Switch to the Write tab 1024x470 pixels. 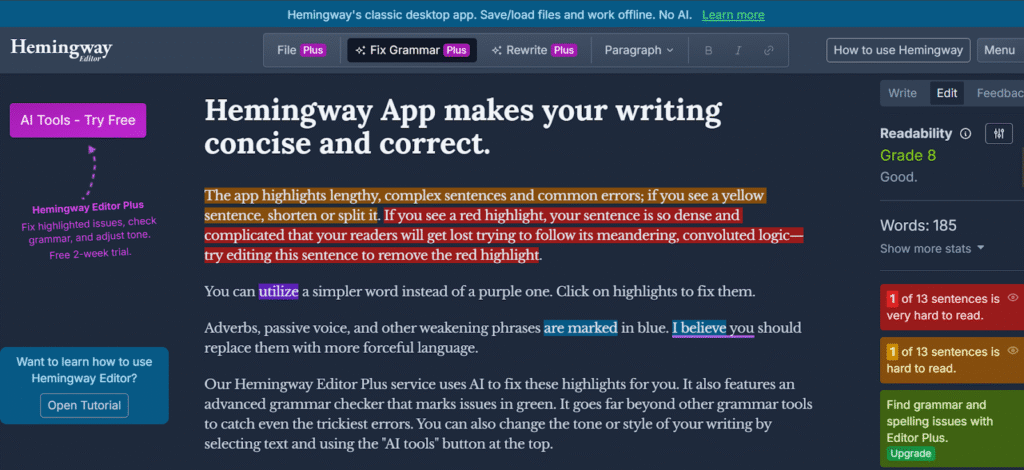pyautogui.click(x=902, y=93)
